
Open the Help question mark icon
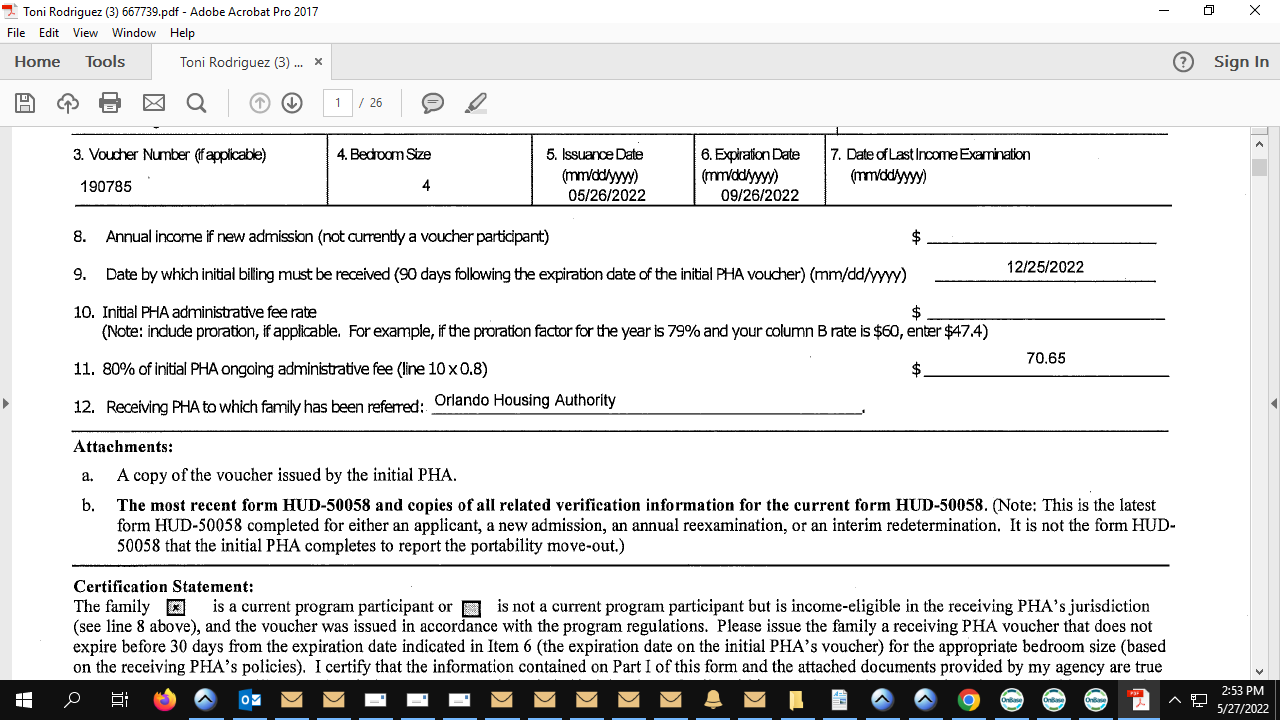1183,62
